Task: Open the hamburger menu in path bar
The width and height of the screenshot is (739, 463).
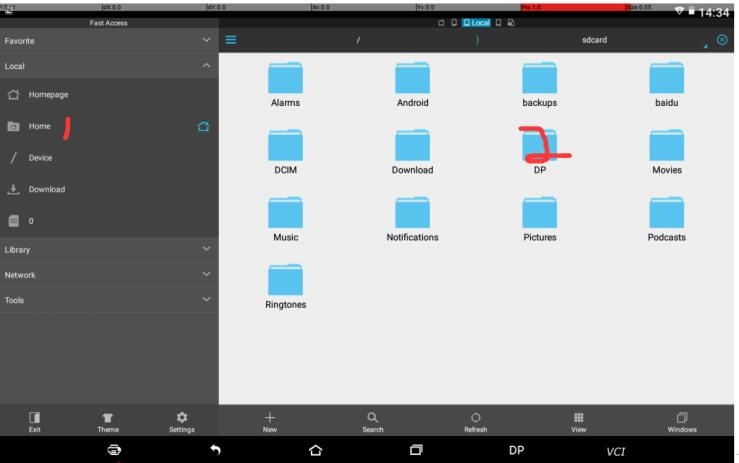Action: pos(231,40)
